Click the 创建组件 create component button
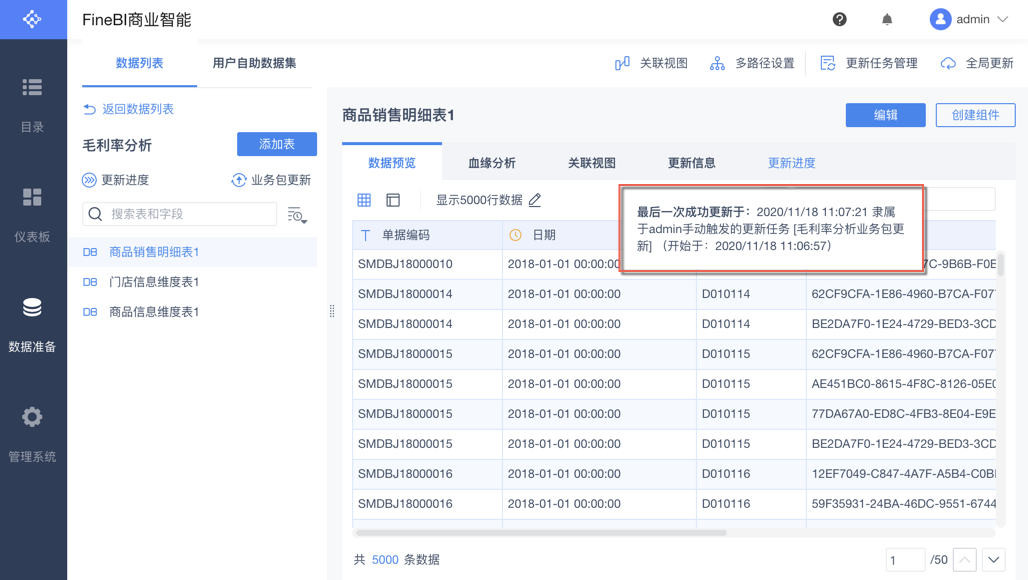Screen dimensions: 1028x580 pos(976,115)
